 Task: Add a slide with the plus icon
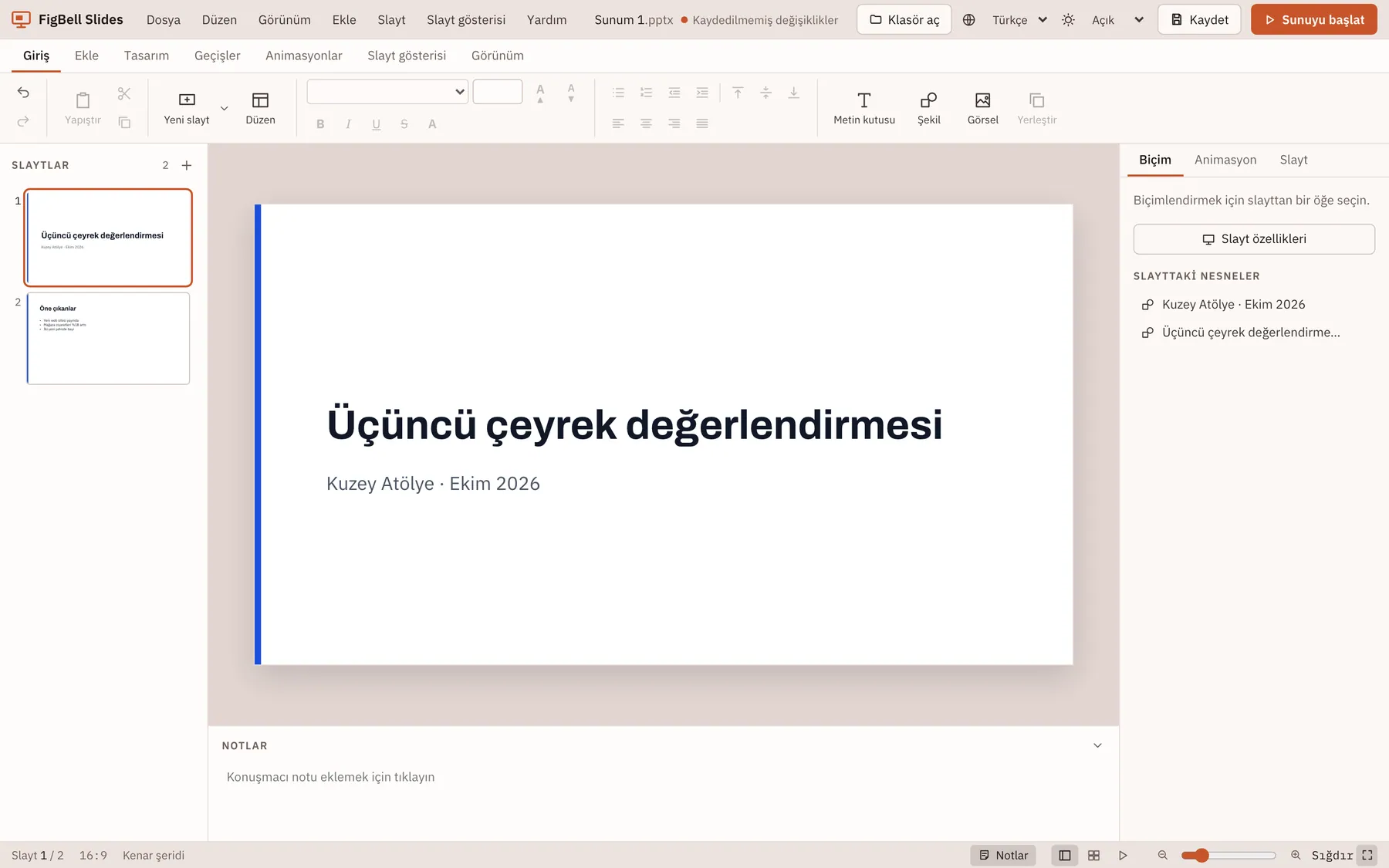tap(186, 165)
